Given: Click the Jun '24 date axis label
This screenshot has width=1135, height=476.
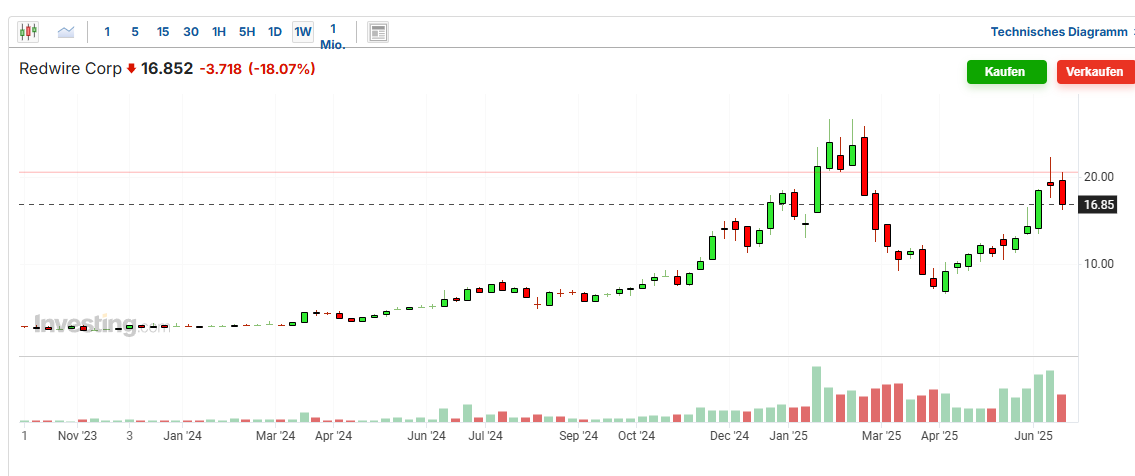Looking at the screenshot, I should point(427,436).
